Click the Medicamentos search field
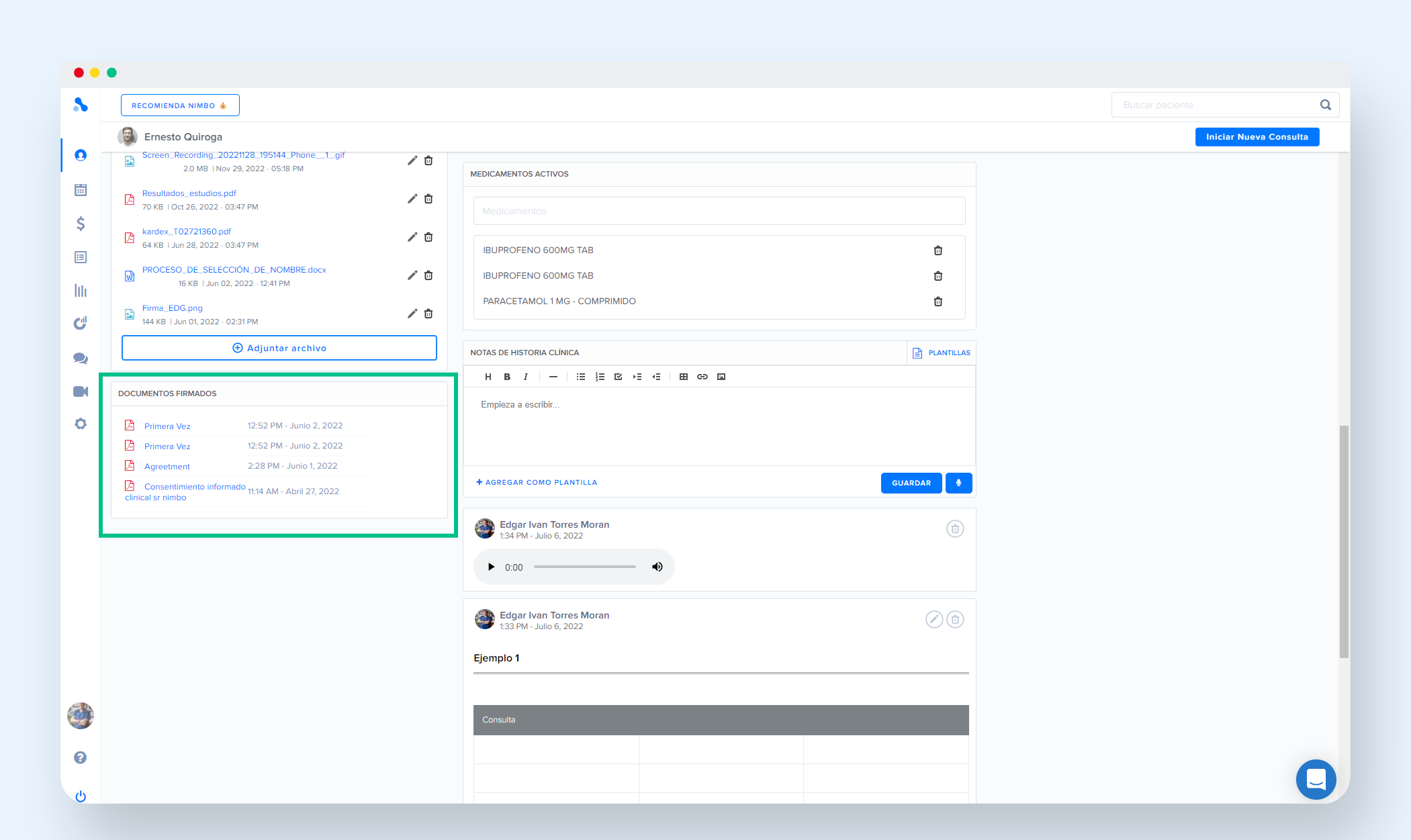This screenshot has height=840, width=1411. pos(719,211)
